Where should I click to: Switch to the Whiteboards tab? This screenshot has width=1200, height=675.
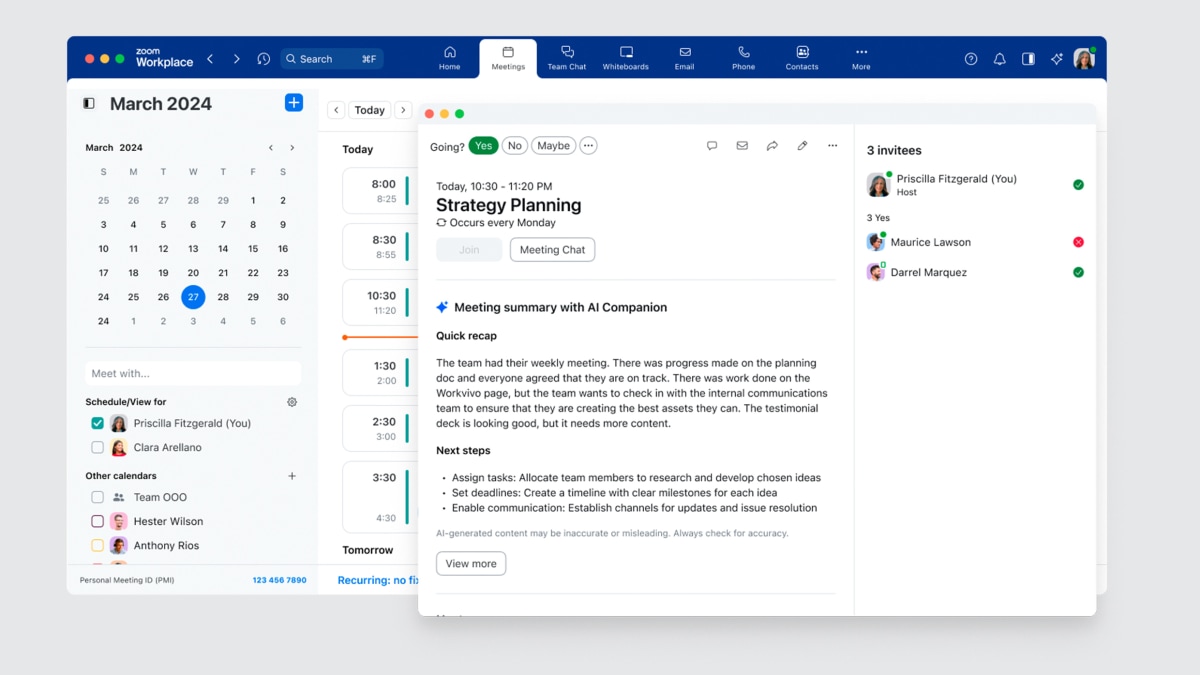click(x=626, y=58)
